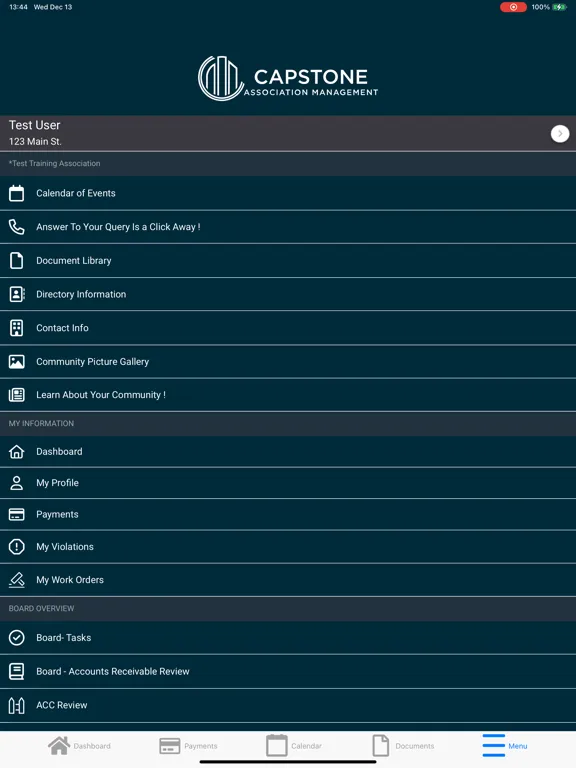This screenshot has height=768, width=576.
Task: Tap the 13:44 clock in status bar
Action: pos(18,7)
